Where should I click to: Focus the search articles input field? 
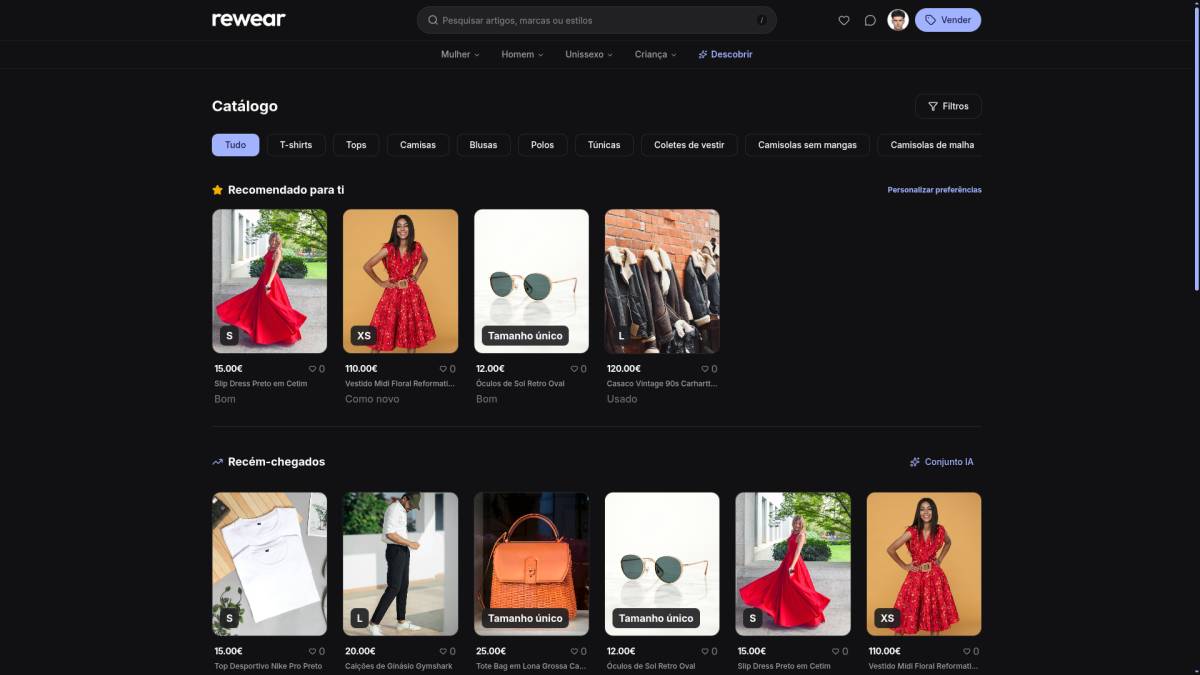(x=597, y=20)
